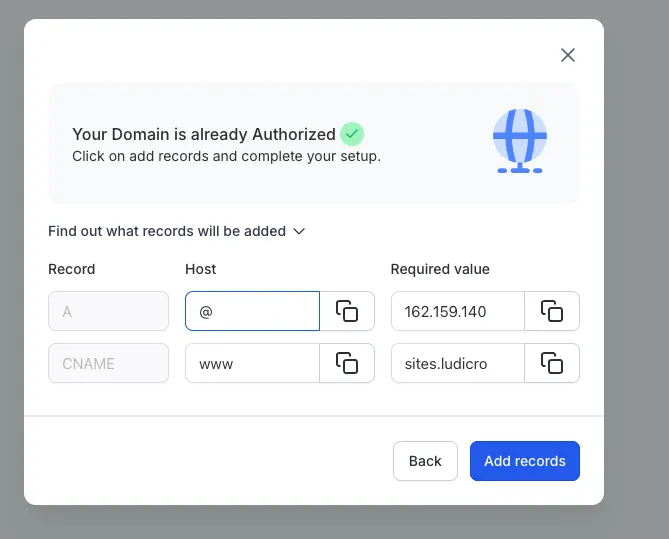669x539 pixels.
Task: Copy the 162.159.140 required value
Action: pyautogui.click(x=552, y=311)
